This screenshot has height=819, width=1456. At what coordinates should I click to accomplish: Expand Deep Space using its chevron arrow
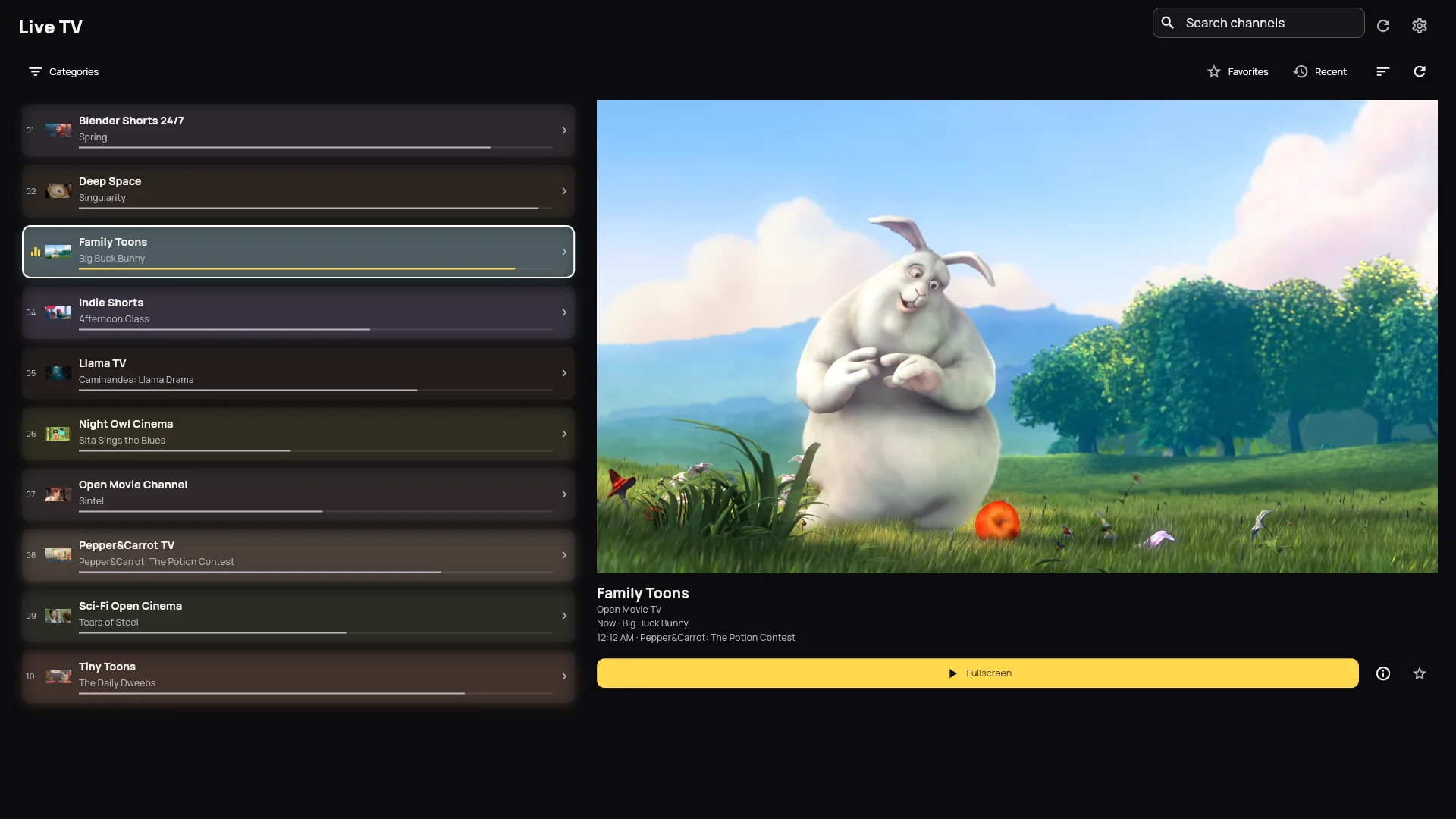tap(564, 191)
